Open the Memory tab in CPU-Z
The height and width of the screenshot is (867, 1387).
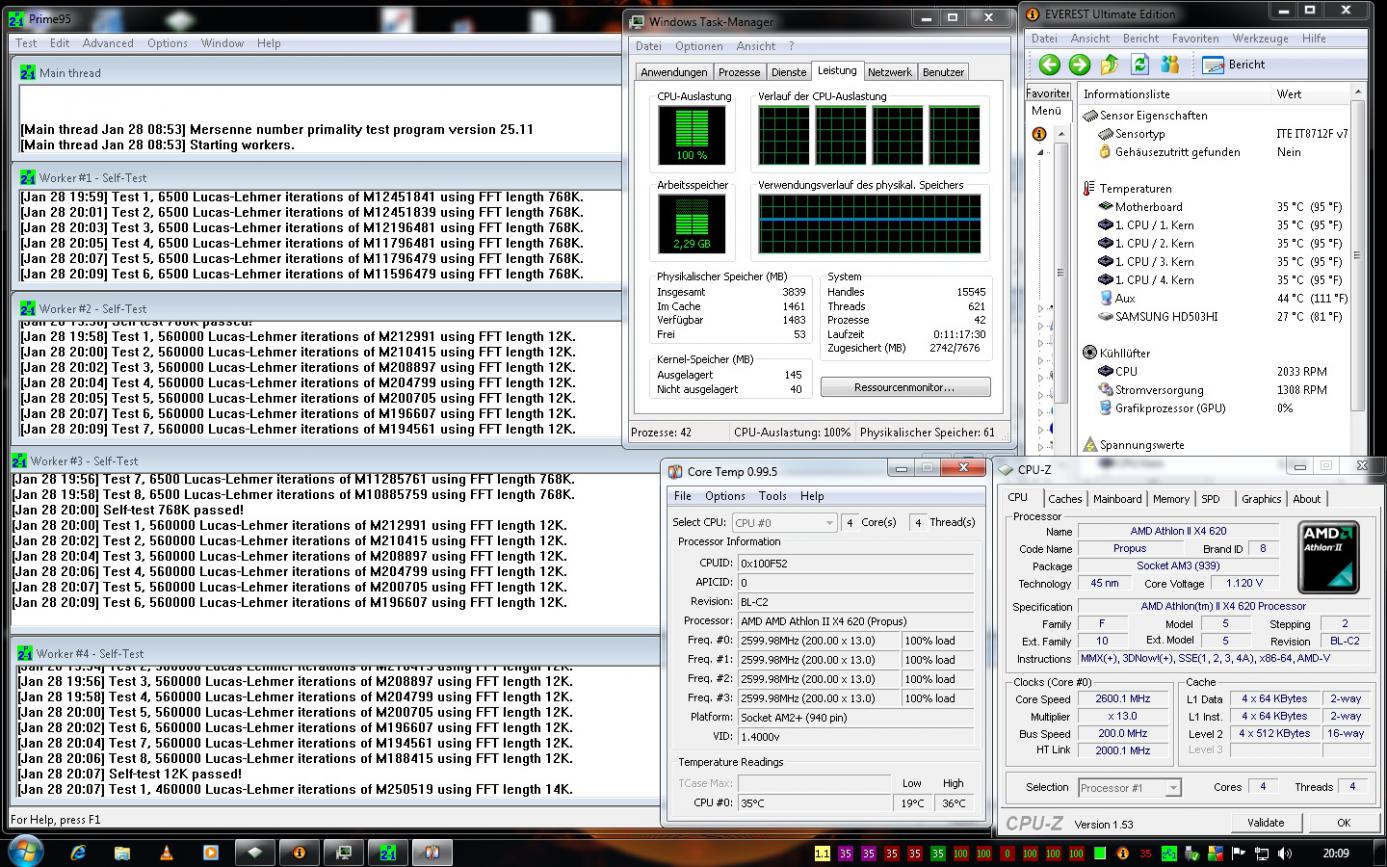1171,499
